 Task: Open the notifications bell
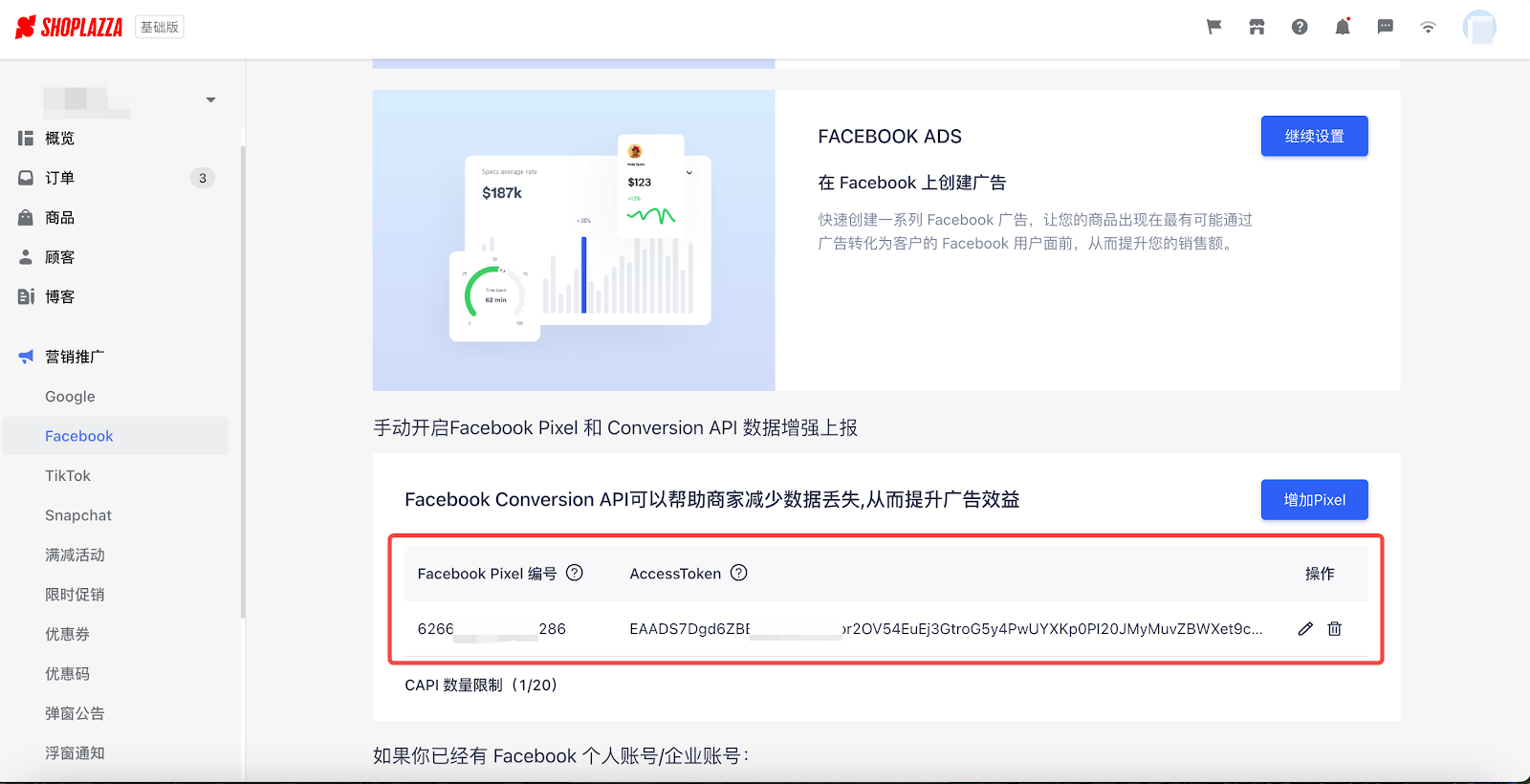(1343, 27)
